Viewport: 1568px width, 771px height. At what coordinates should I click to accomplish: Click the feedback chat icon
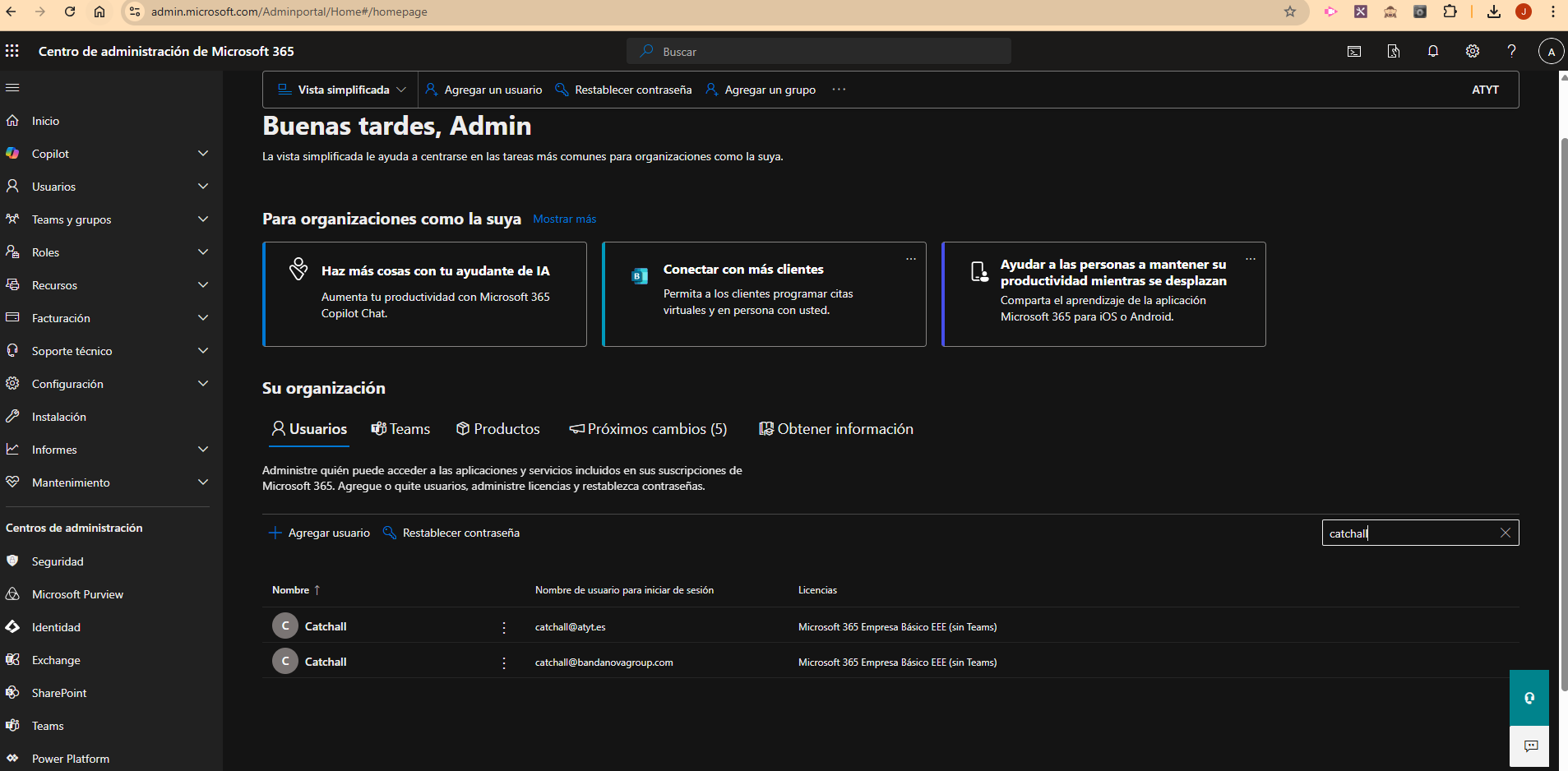[1531, 746]
